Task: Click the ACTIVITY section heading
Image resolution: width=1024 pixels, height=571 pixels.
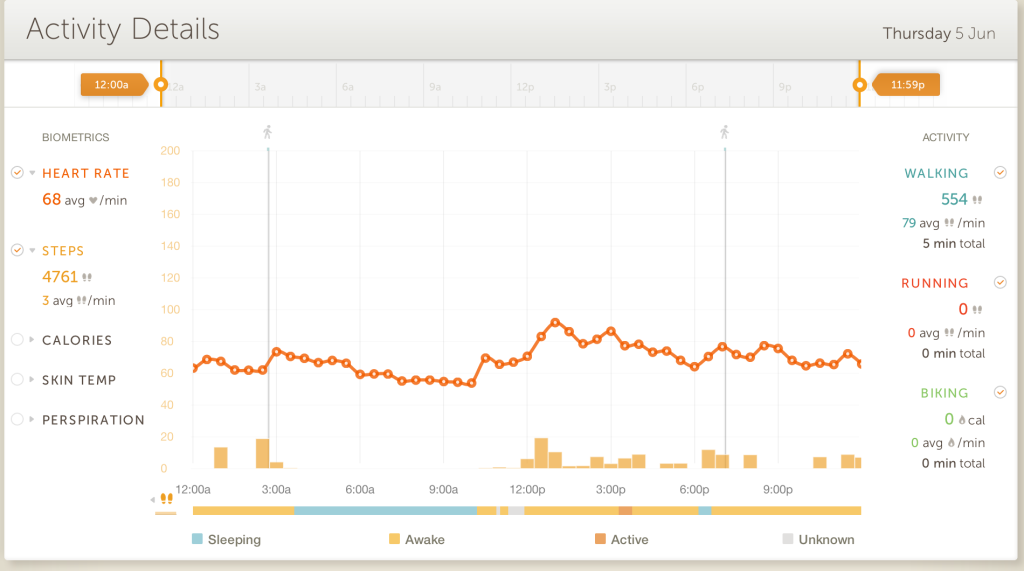Action: [946, 137]
